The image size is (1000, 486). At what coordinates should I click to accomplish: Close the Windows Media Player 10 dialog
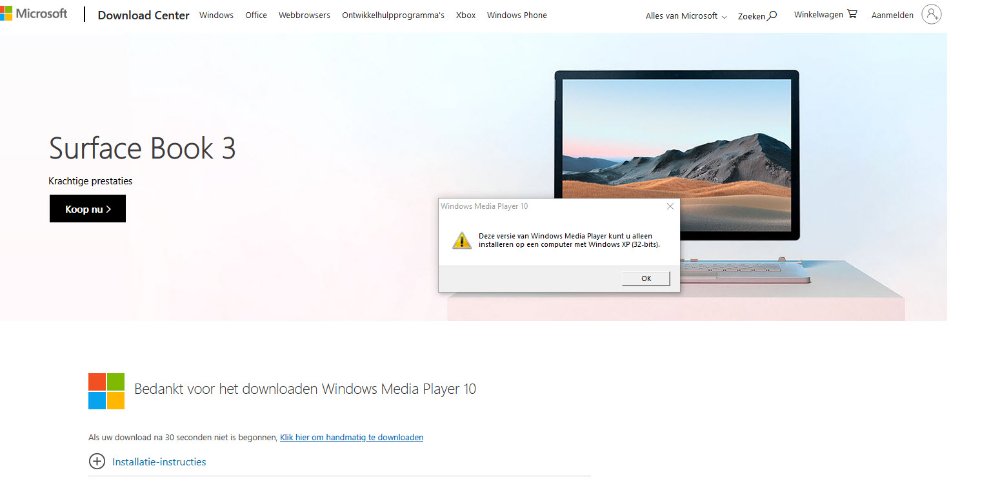point(669,206)
